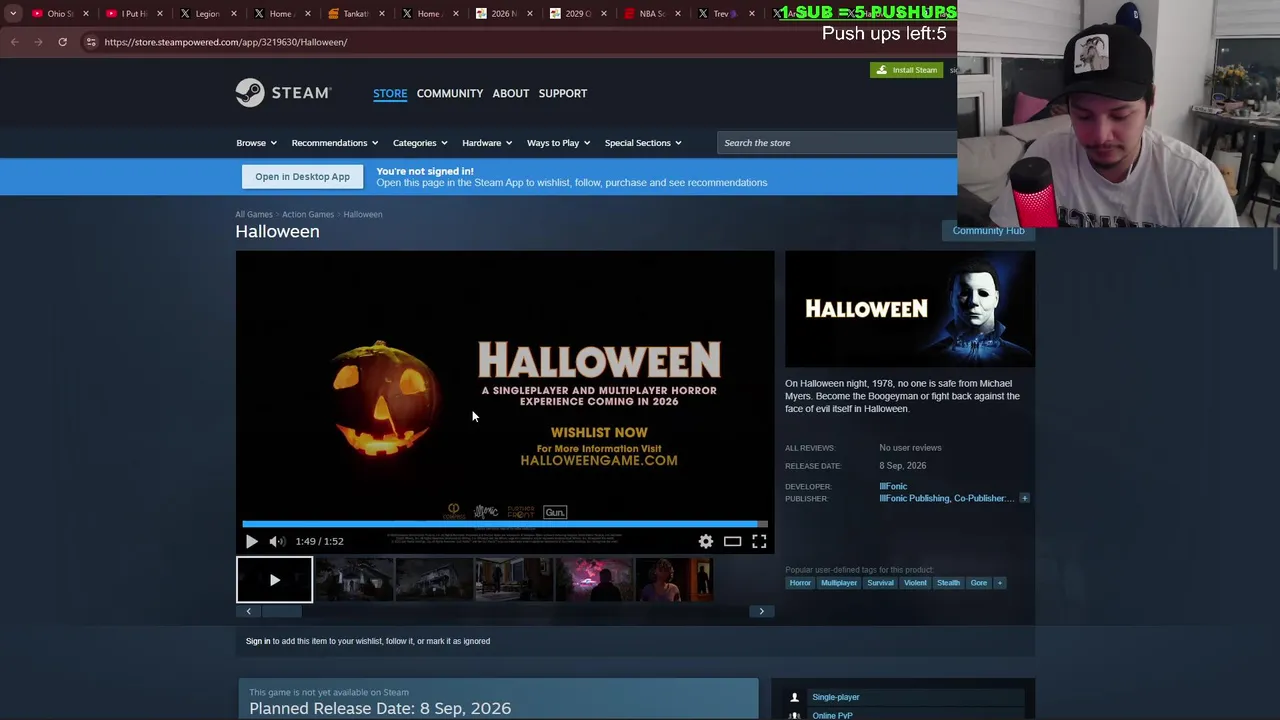Image resolution: width=1280 pixels, height=720 pixels.
Task: Follow the All Games breadcrumb
Action: tap(253, 214)
